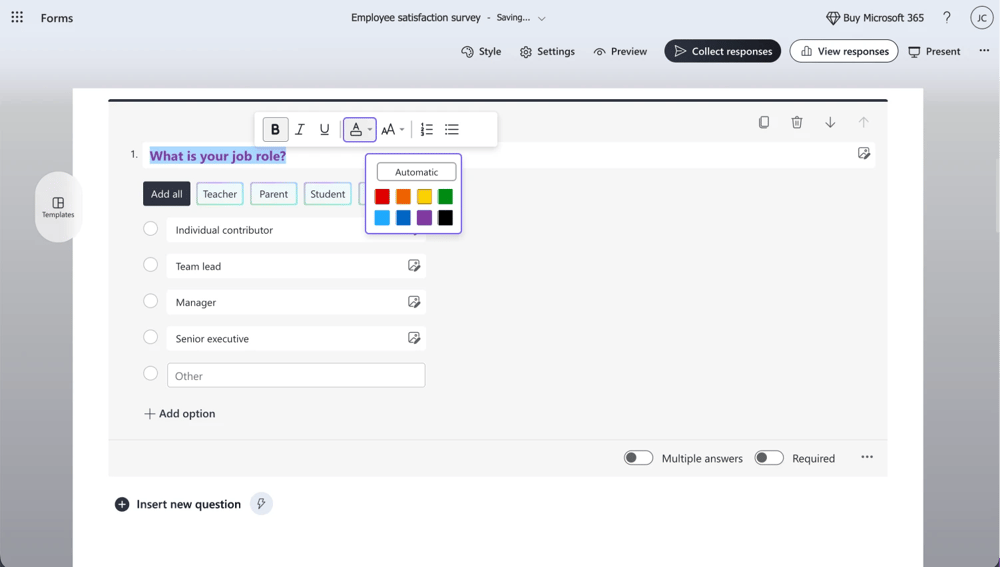Open the Preview view
The image size is (1000, 567).
point(620,51)
